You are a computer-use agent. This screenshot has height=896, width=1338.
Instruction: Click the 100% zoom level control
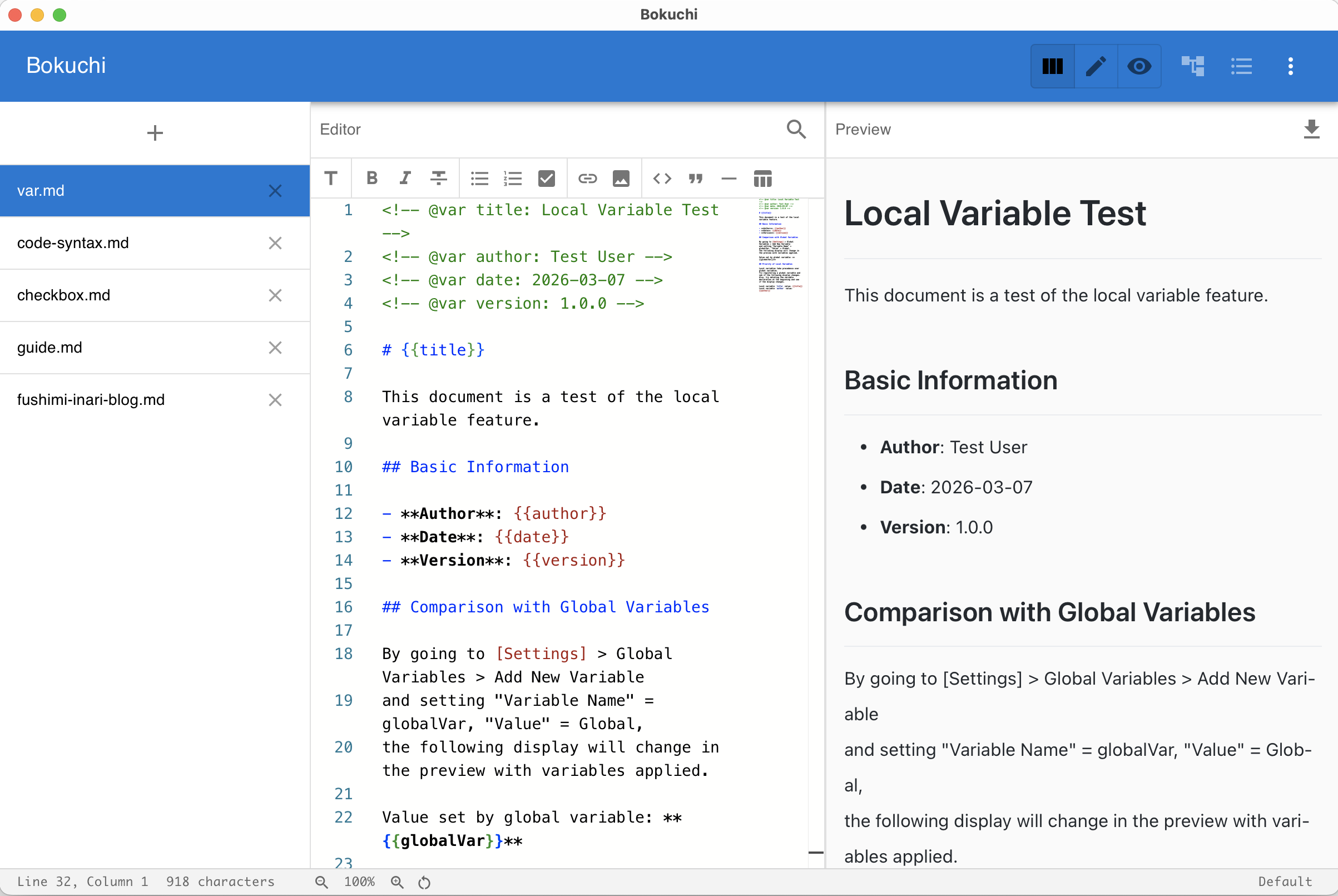point(359,881)
